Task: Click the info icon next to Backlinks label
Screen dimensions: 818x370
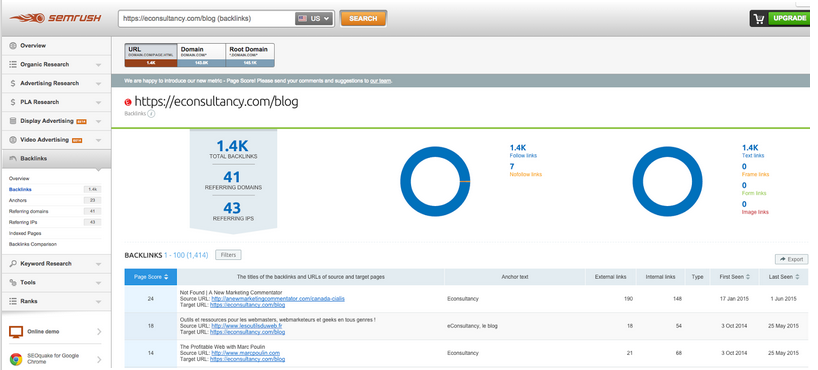Action: (151, 113)
